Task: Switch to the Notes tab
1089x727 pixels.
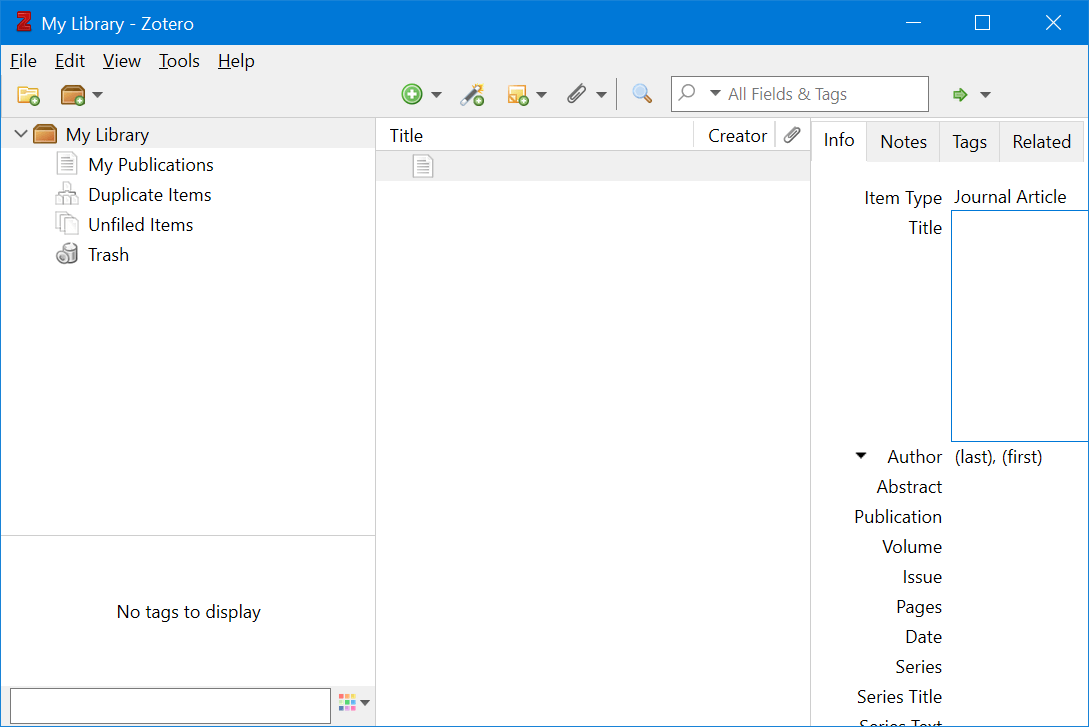Action: 902,140
